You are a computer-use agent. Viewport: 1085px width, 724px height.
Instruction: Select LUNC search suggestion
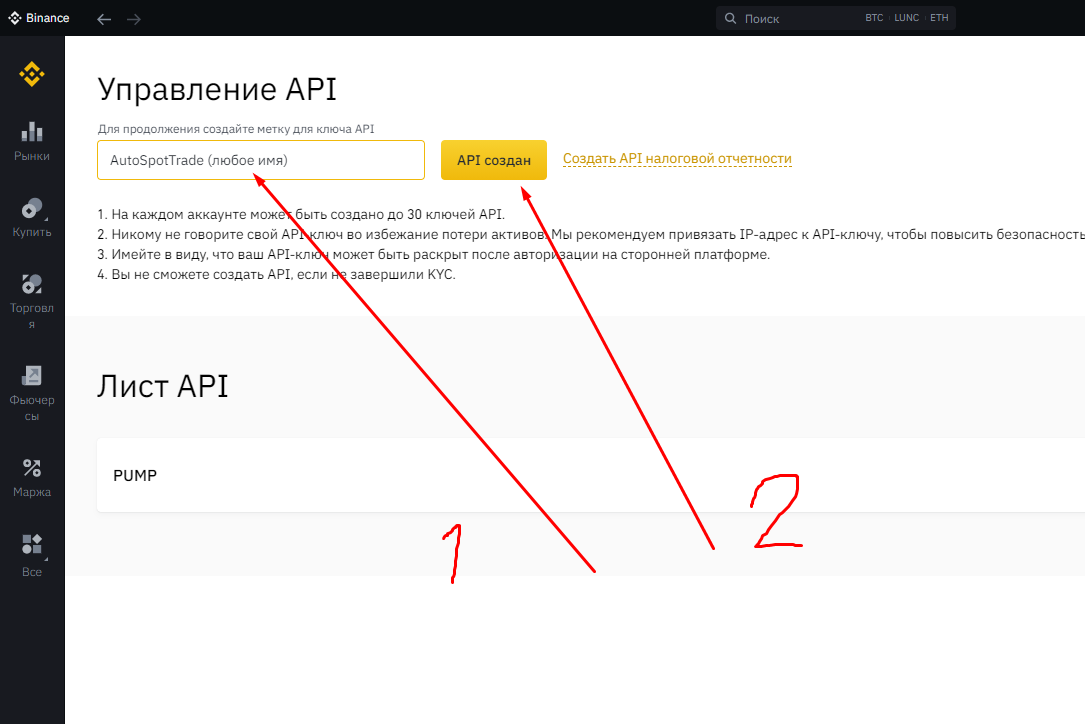[906, 18]
